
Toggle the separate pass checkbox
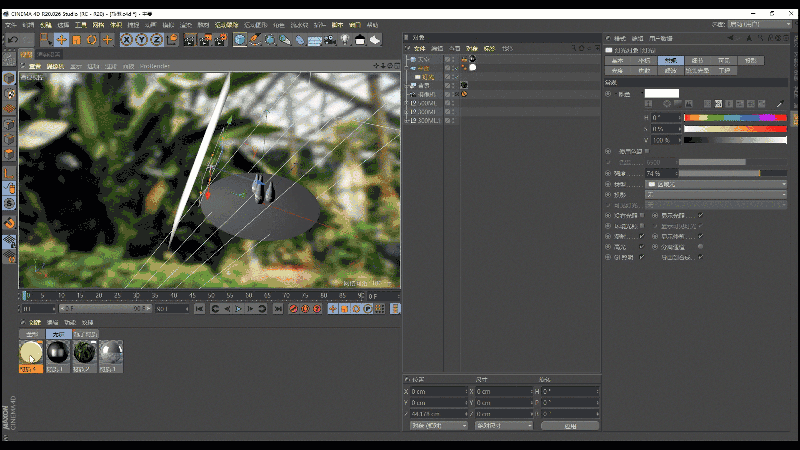[x=700, y=246]
